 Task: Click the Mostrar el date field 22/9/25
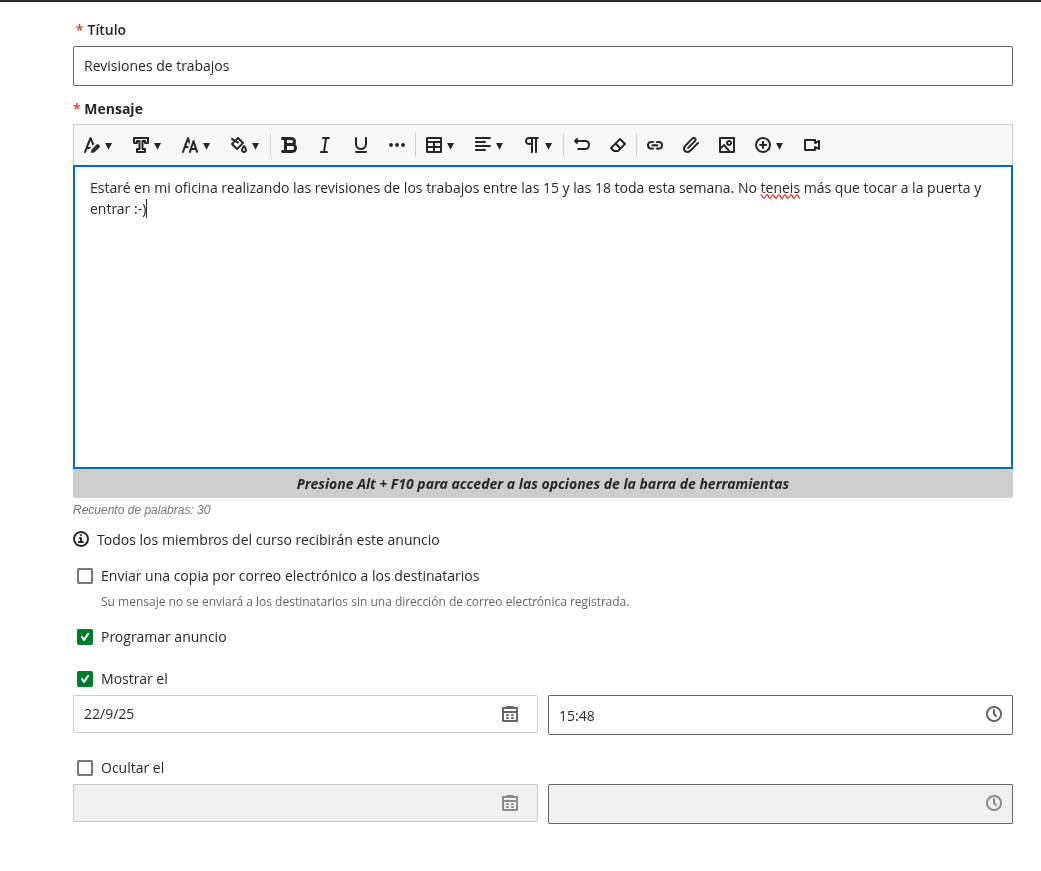pyautogui.click(x=305, y=714)
